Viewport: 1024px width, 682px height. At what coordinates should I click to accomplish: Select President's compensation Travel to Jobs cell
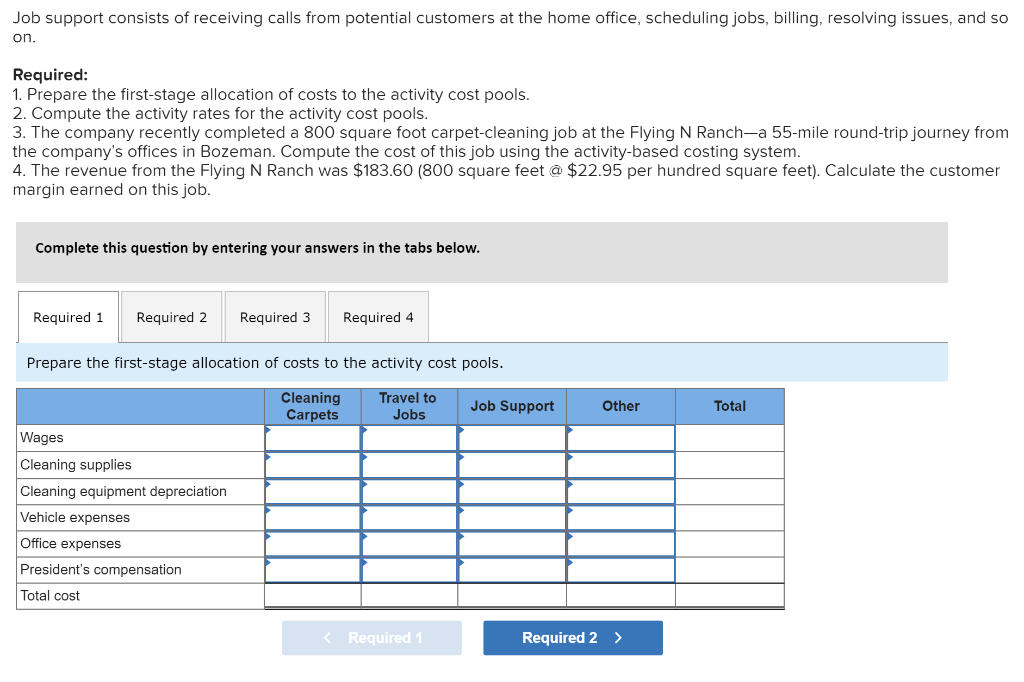[x=409, y=570]
